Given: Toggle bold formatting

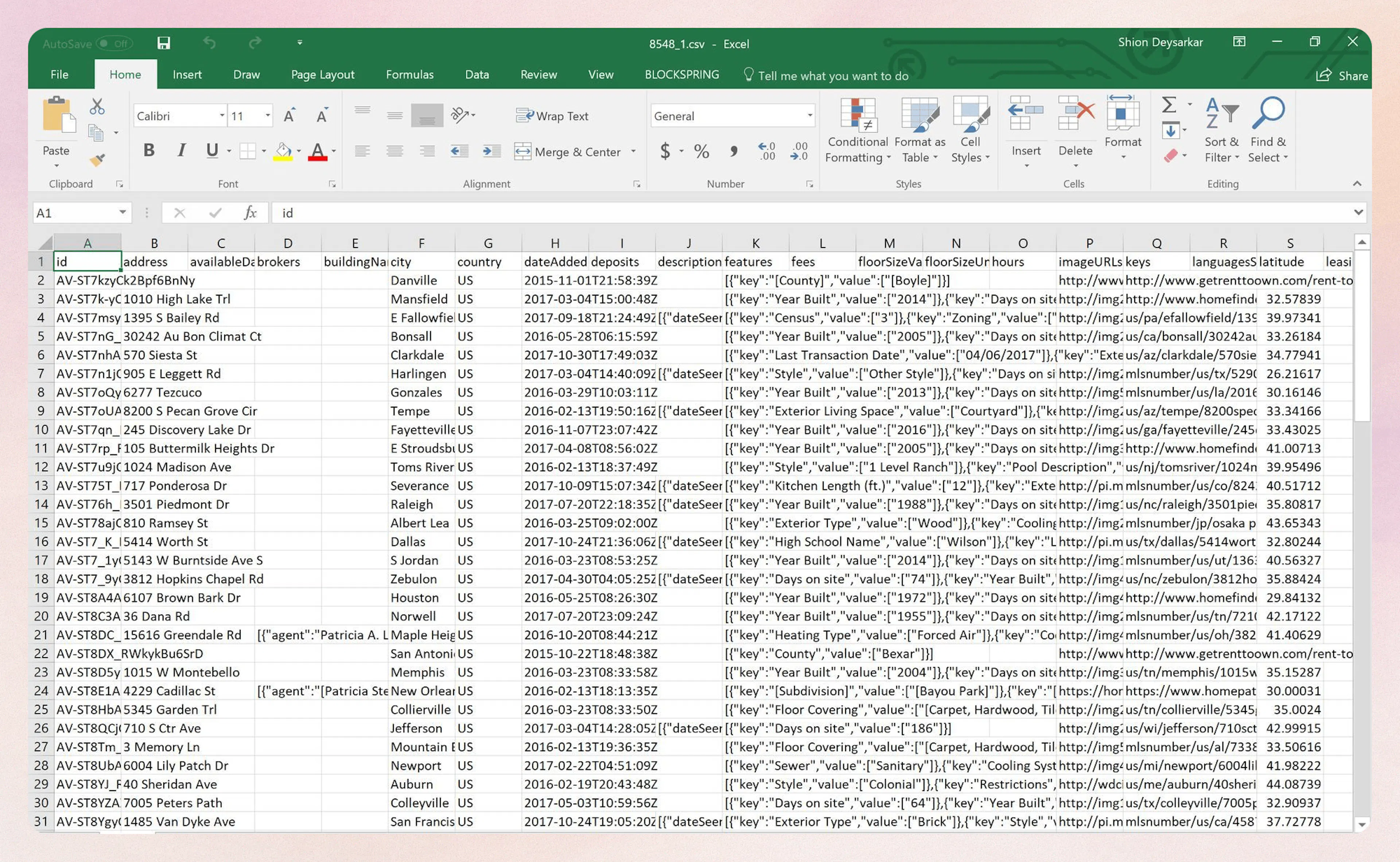Looking at the screenshot, I should pyautogui.click(x=148, y=151).
